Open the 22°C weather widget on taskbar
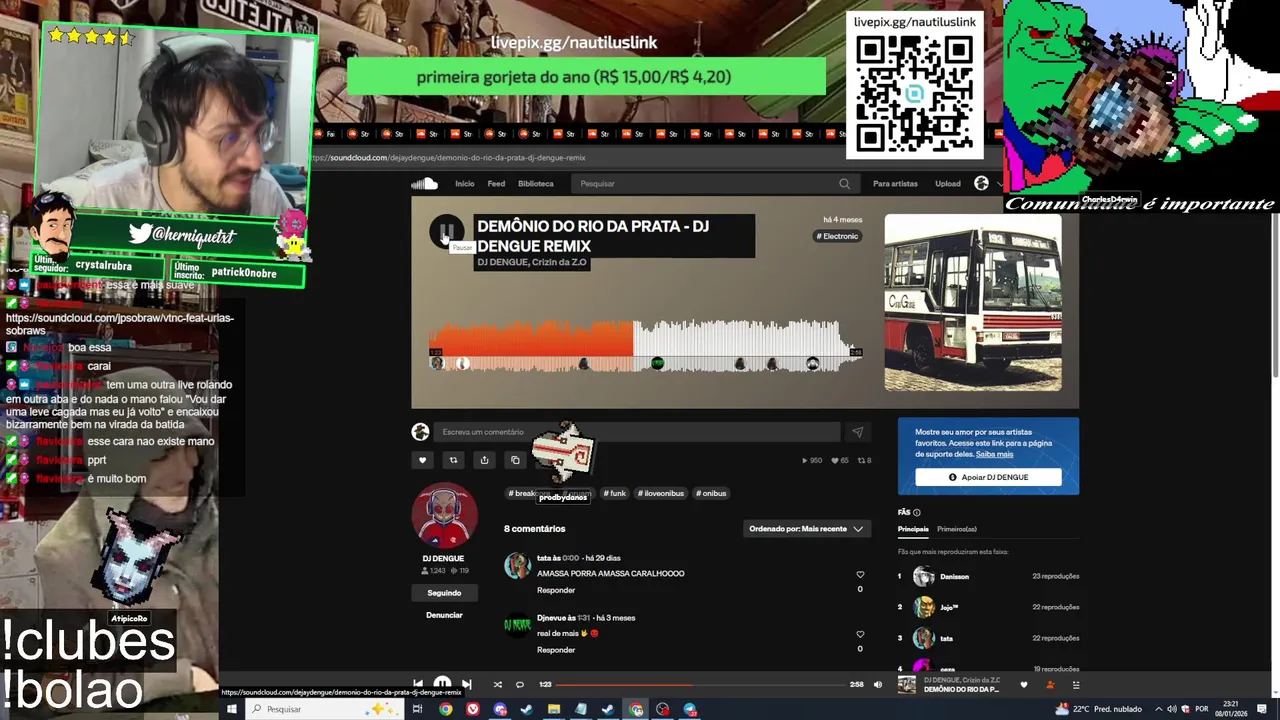Screen dimensions: 1280x720 coord(1098,709)
